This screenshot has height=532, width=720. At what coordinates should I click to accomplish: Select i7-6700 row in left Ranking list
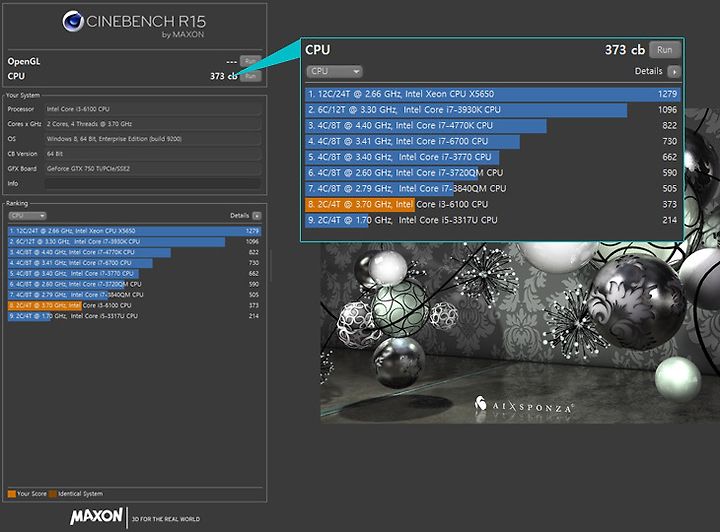click(x=135, y=263)
